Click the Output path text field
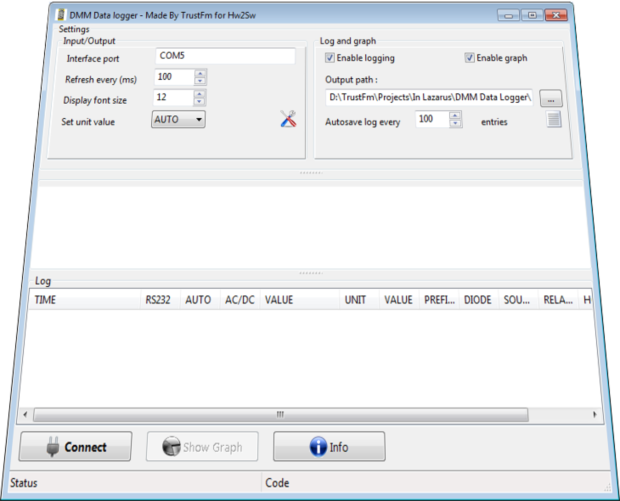This screenshot has width=620, height=501. tap(429, 97)
